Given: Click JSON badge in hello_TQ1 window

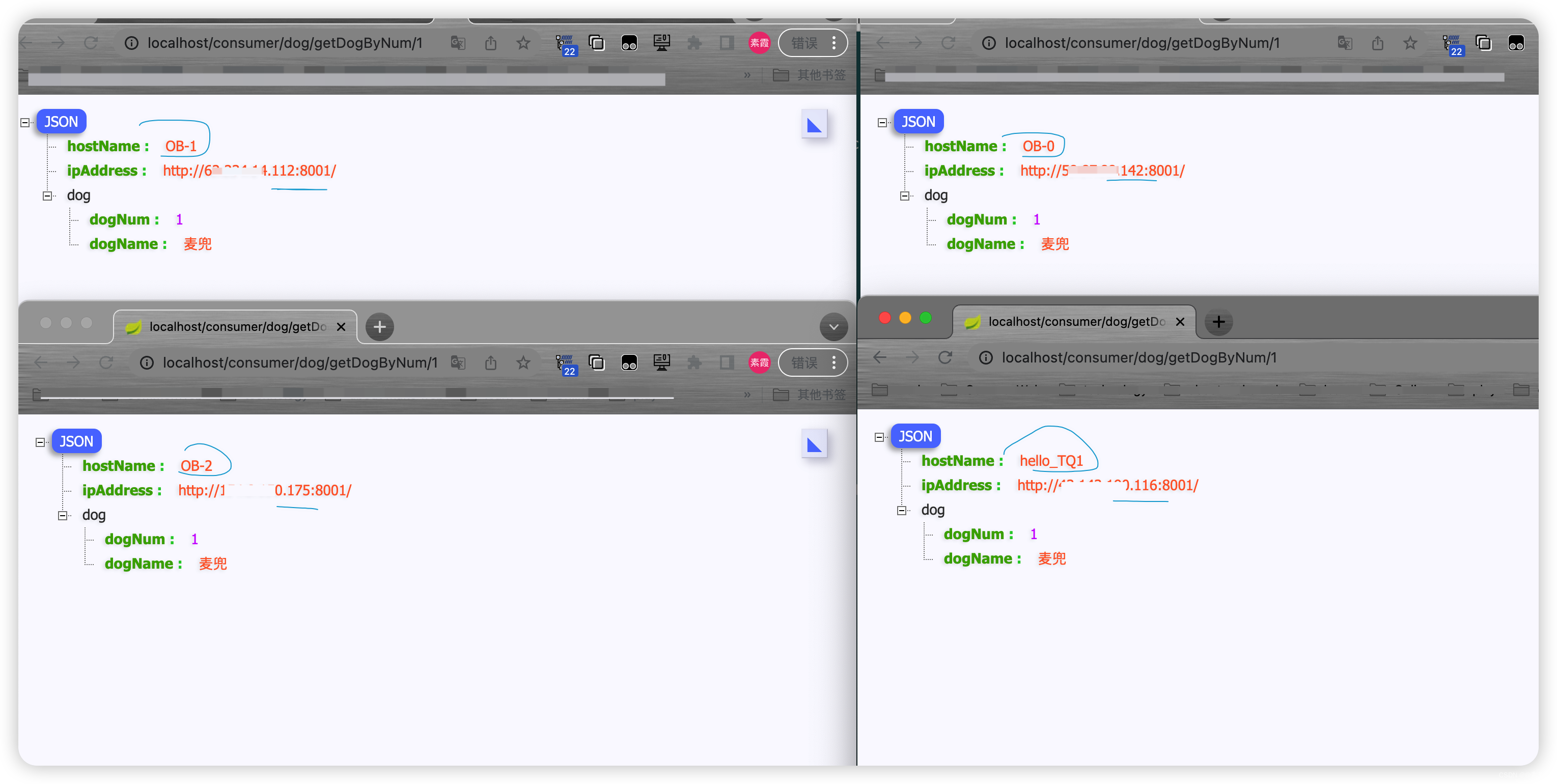Looking at the screenshot, I should pyautogui.click(x=915, y=436).
